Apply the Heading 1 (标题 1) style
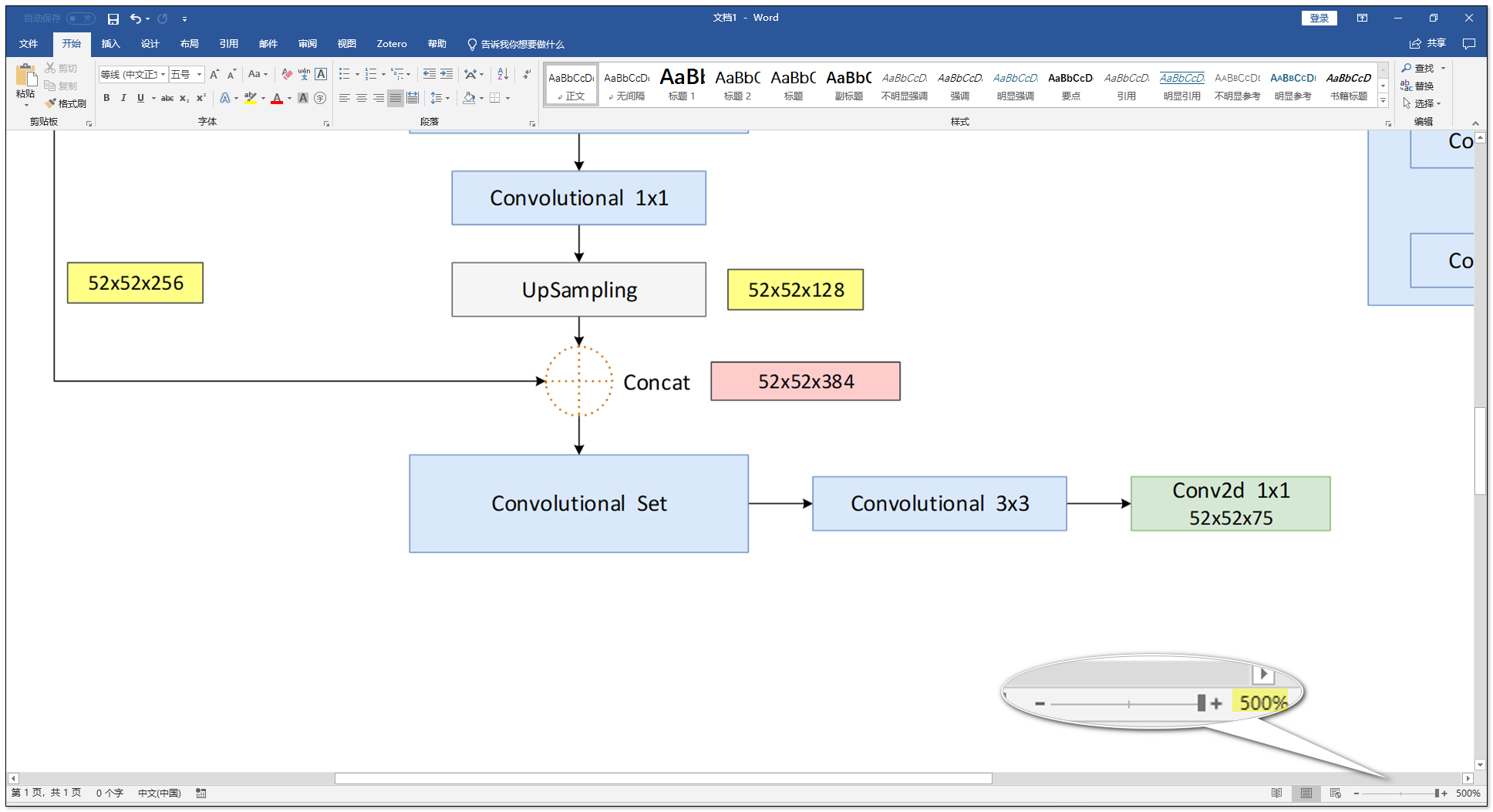The height and width of the screenshot is (812, 1493). click(682, 85)
